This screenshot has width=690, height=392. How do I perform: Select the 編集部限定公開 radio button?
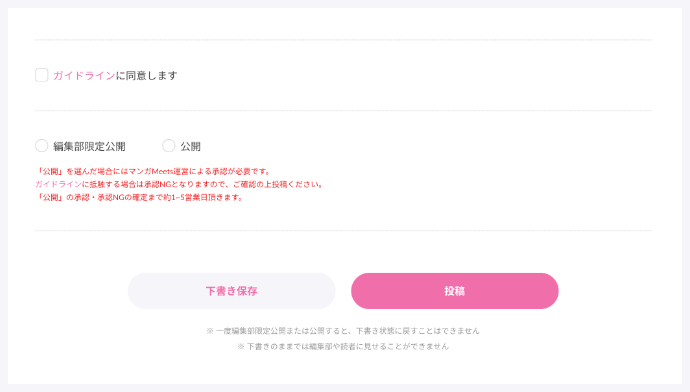tap(41, 146)
